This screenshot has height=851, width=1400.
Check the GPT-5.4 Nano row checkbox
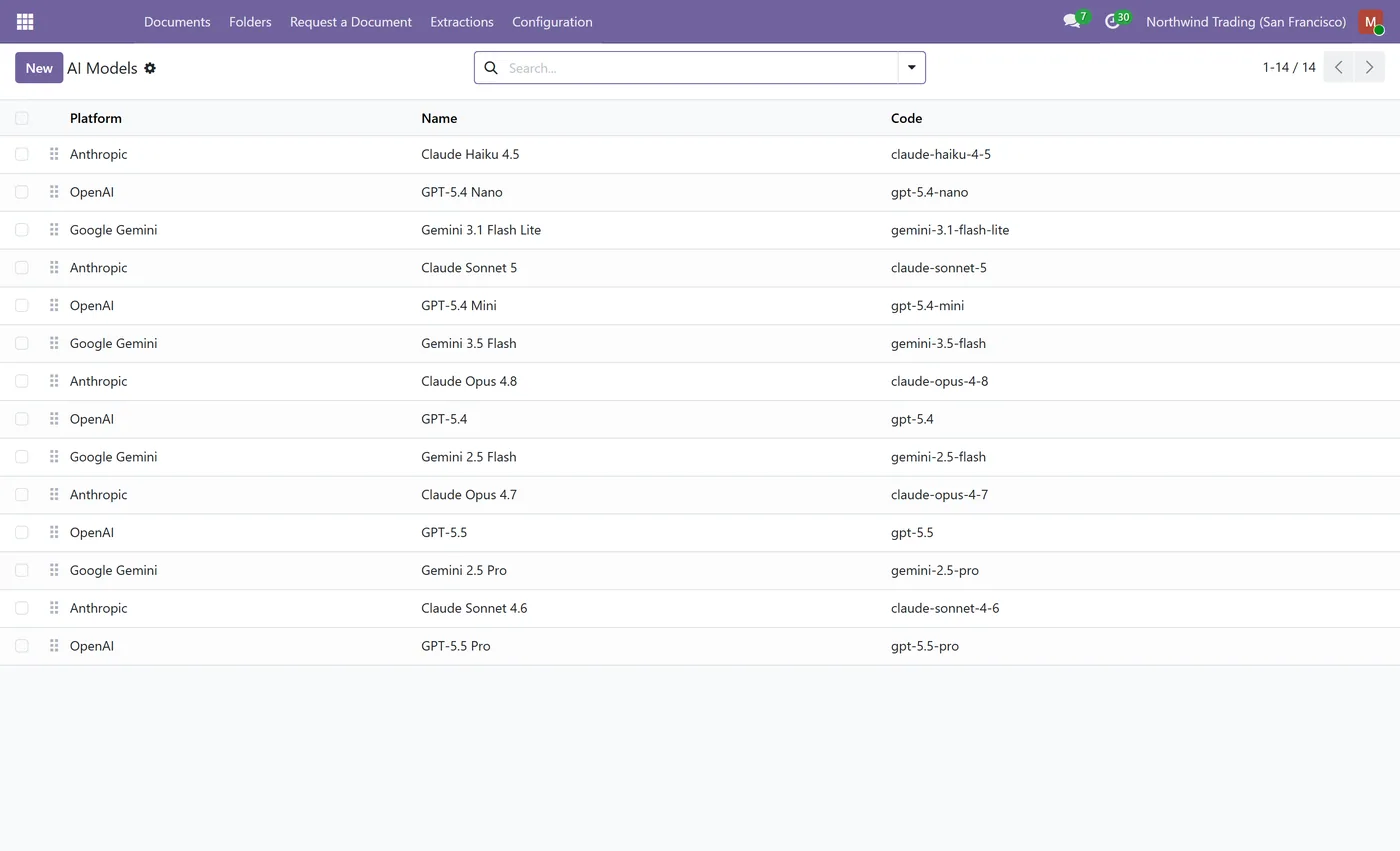pyautogui.click(x=22, y=192)
